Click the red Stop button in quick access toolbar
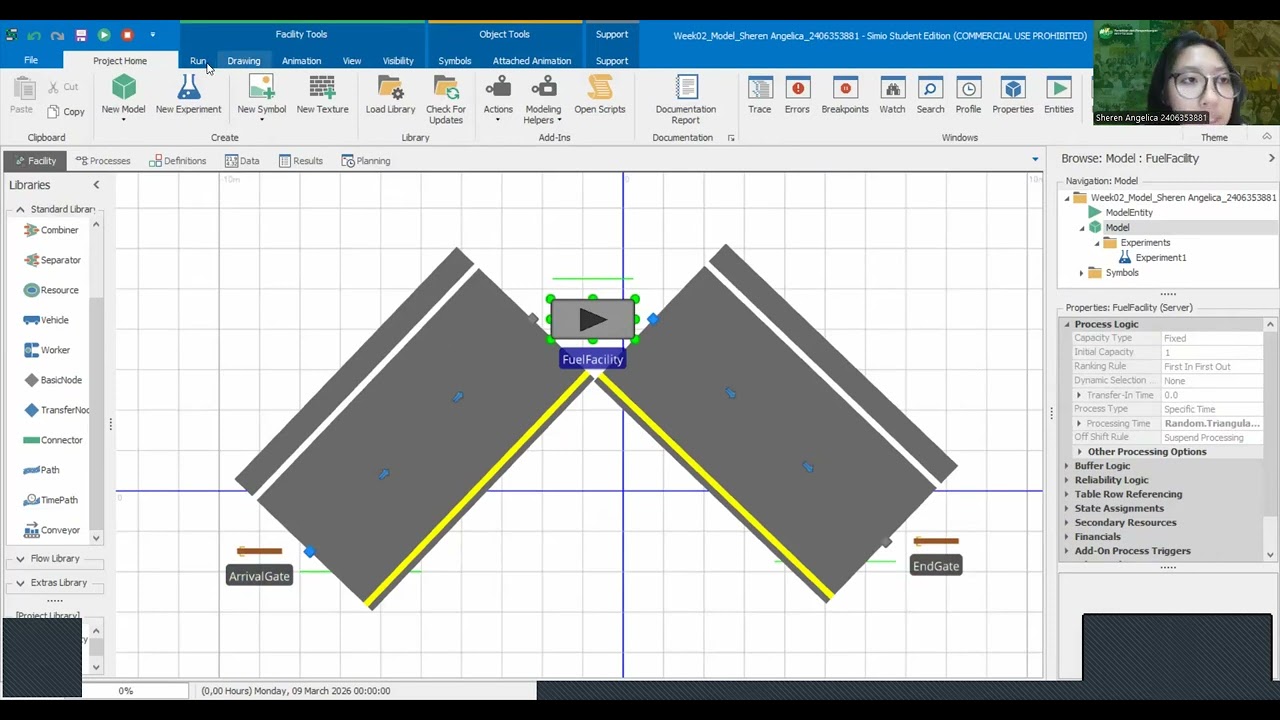Image resolution: width=1280 pixels, height=720 pixels. pos(127,35)
